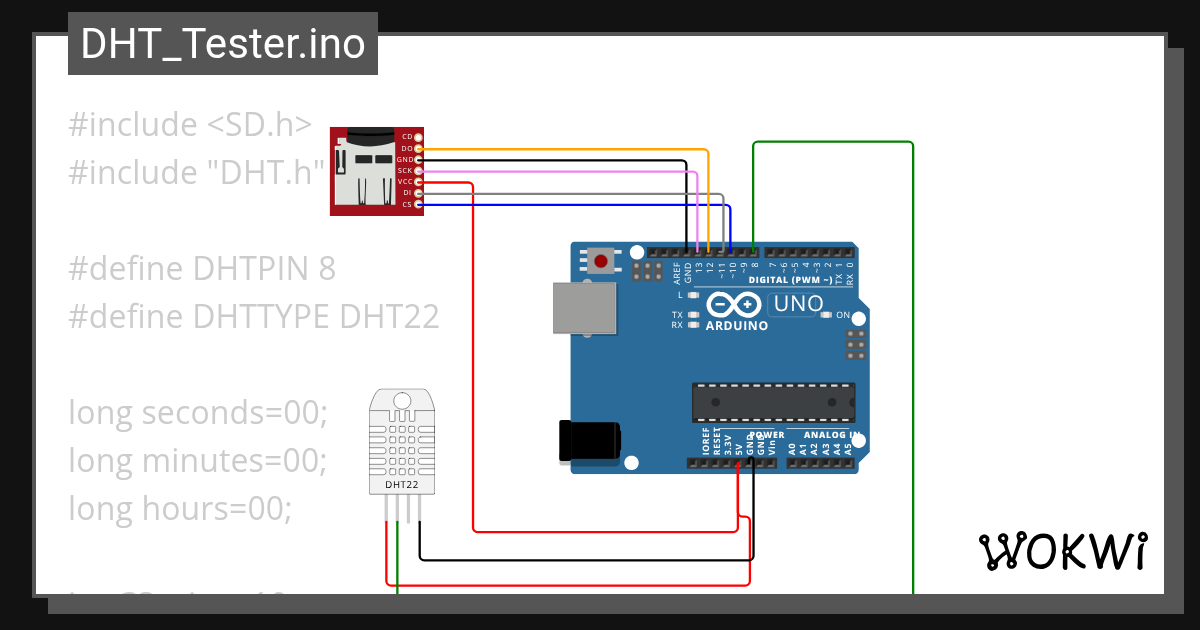Select the DHT_Tester.ino title tab
The height and width of the screenshot is (630, 1200).
coord(222,43)
